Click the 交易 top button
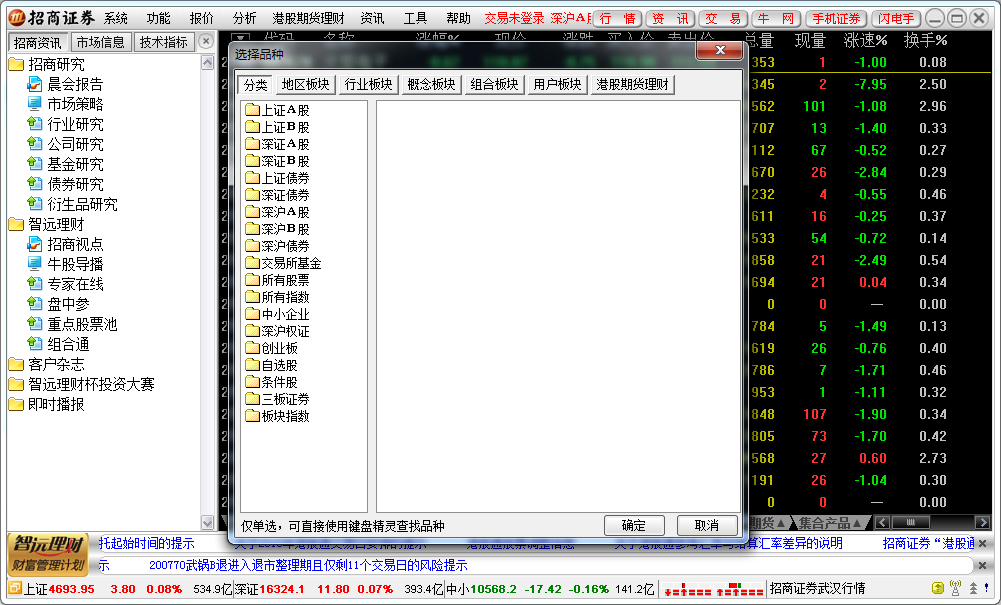Image resolution: width=1001 pixels, height=605 pixels. coord(723,19)
